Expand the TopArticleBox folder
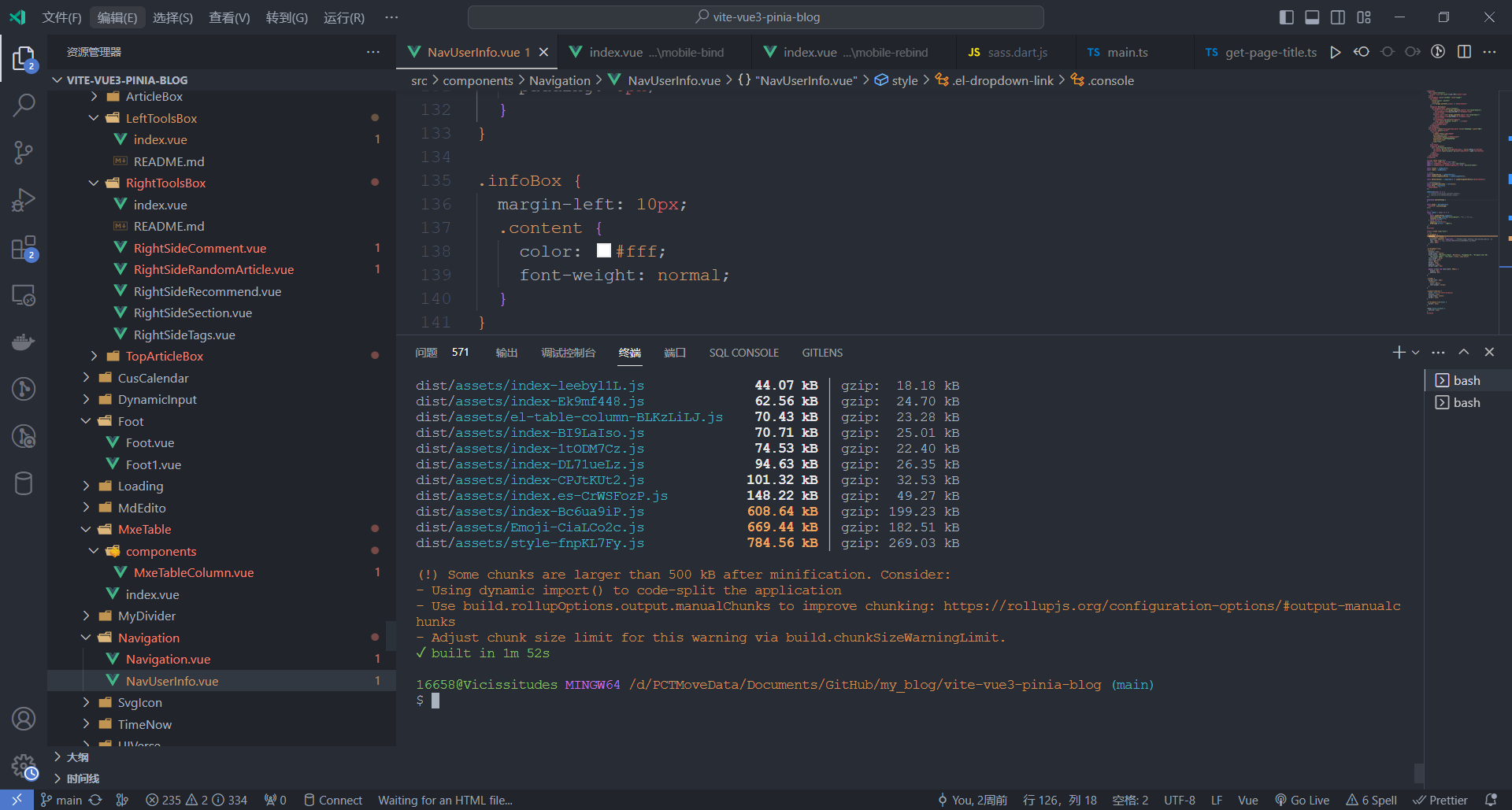1512x810 pixels. pyautogui.click(x=94, y=356)
